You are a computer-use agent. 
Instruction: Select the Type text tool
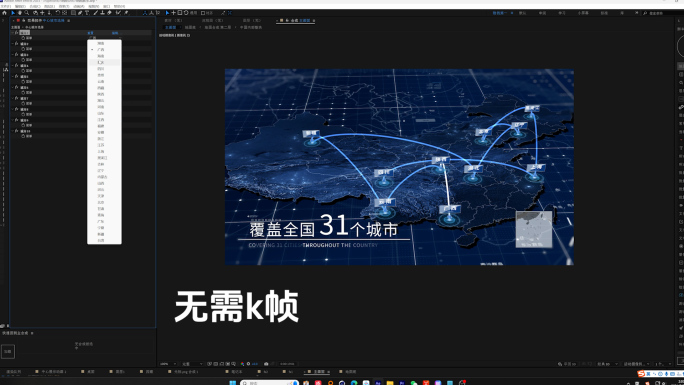coord(87,13)
